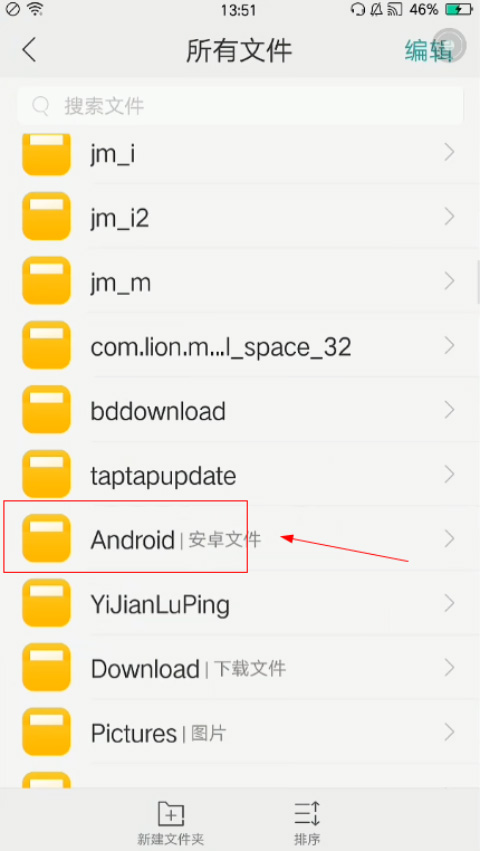Image resolution: width=480 pixels, height=851 pixels.
Task: Focus the 搜索文件 search field
Action: tap(240, 106)
